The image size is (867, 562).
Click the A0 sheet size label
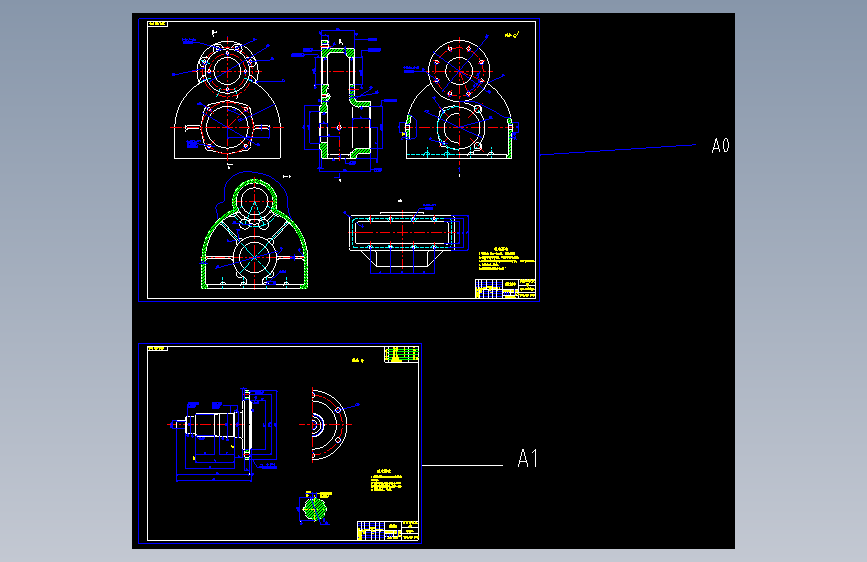click(x=720, y=146)
